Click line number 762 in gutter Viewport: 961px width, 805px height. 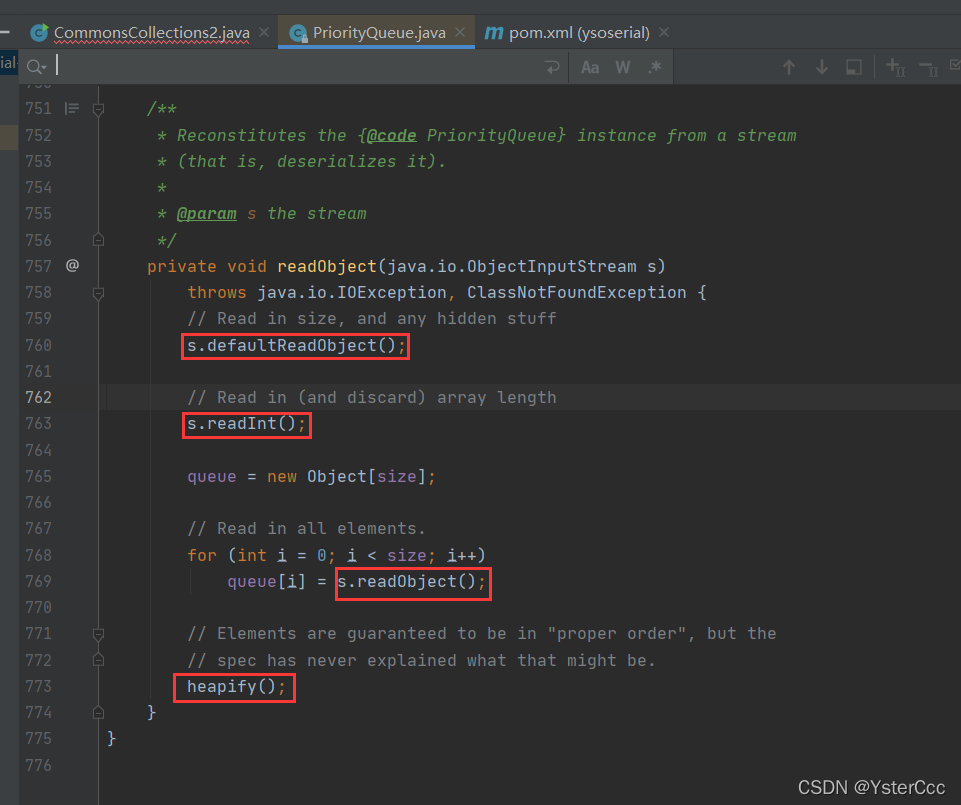click(38, 397)
